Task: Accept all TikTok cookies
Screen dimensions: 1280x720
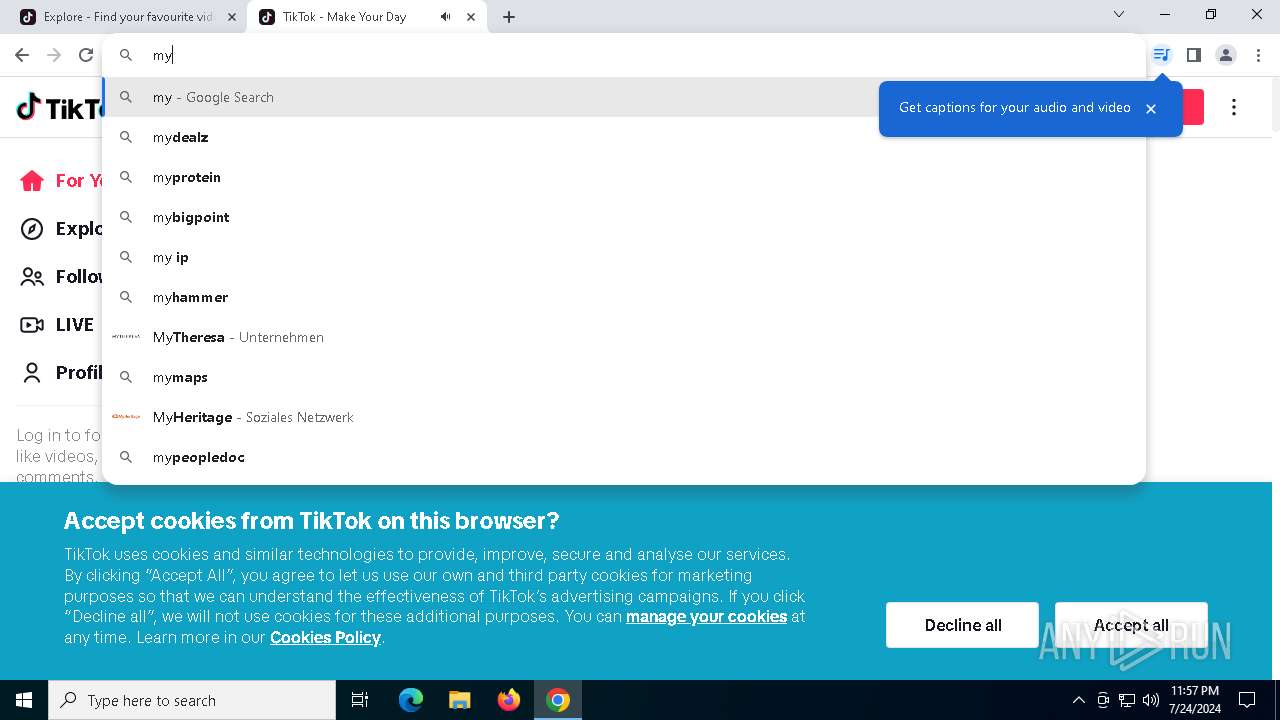Action: coord(1131,625)
